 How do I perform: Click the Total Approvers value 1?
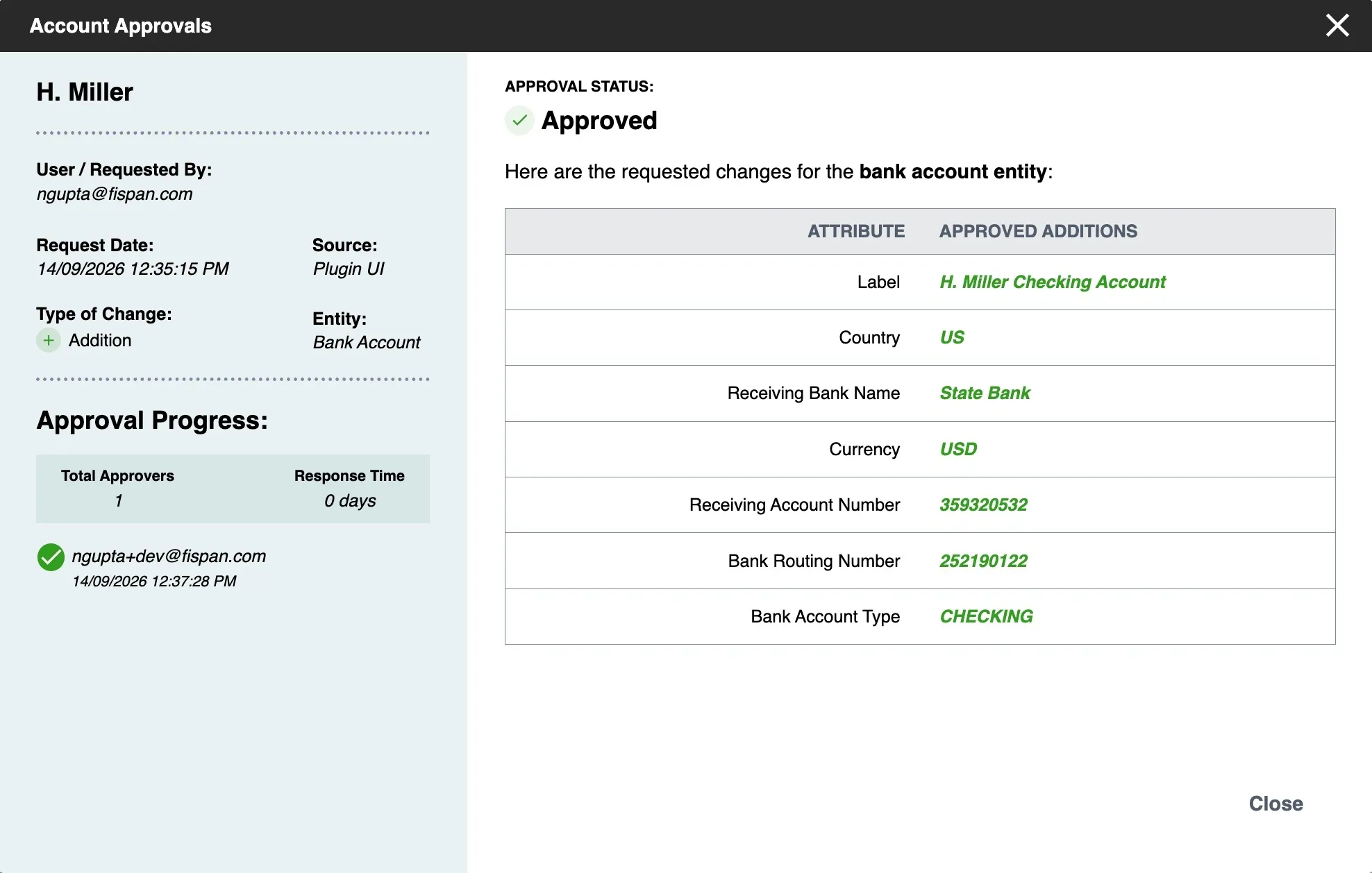pos(118,501)
